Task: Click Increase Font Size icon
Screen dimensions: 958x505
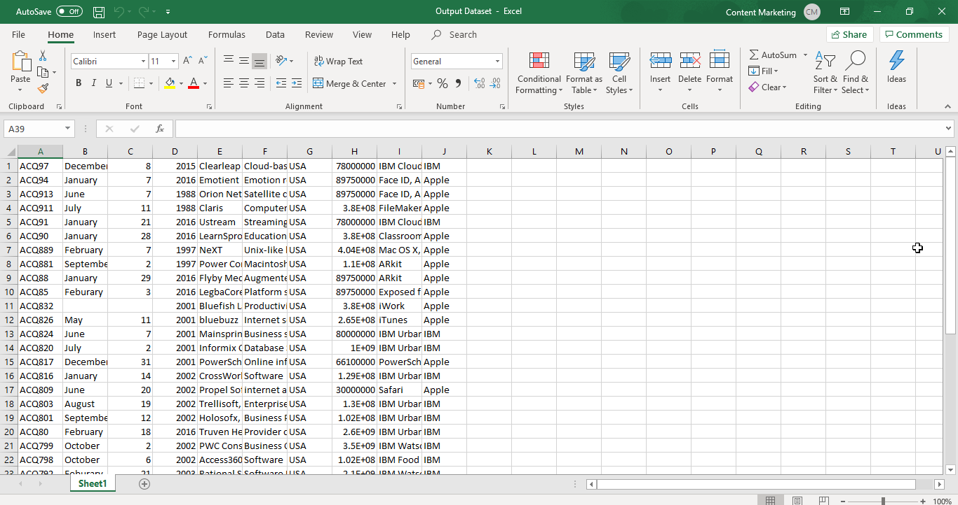Action: (188, 60)
